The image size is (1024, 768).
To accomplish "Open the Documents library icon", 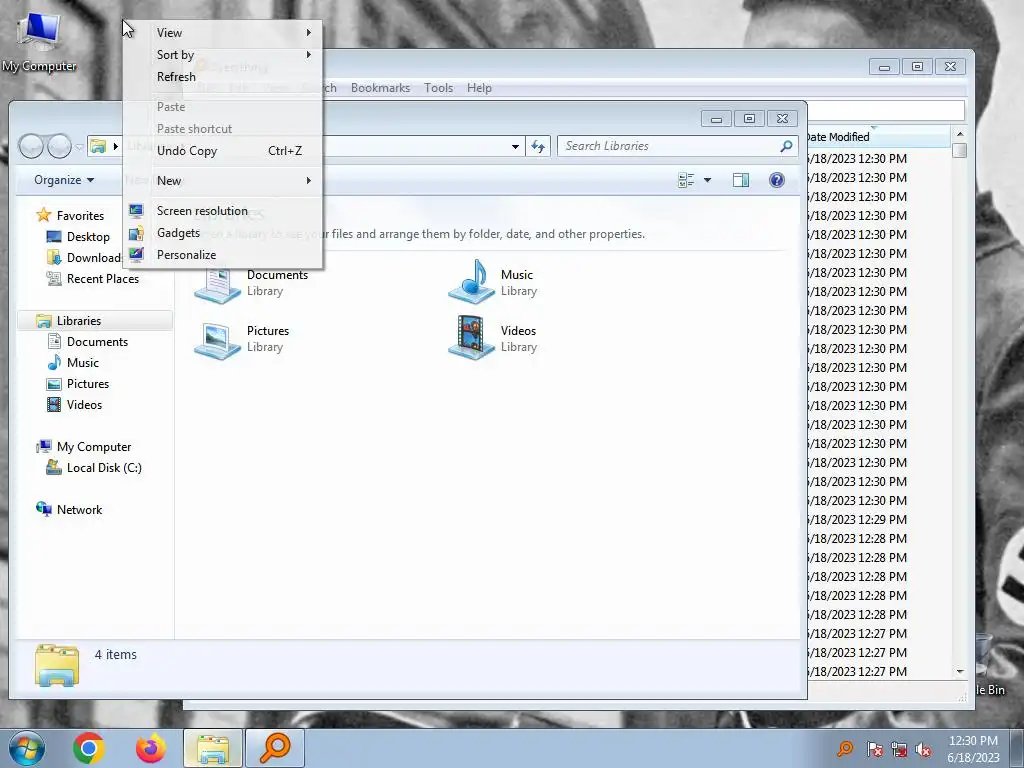I will [217, 283].
